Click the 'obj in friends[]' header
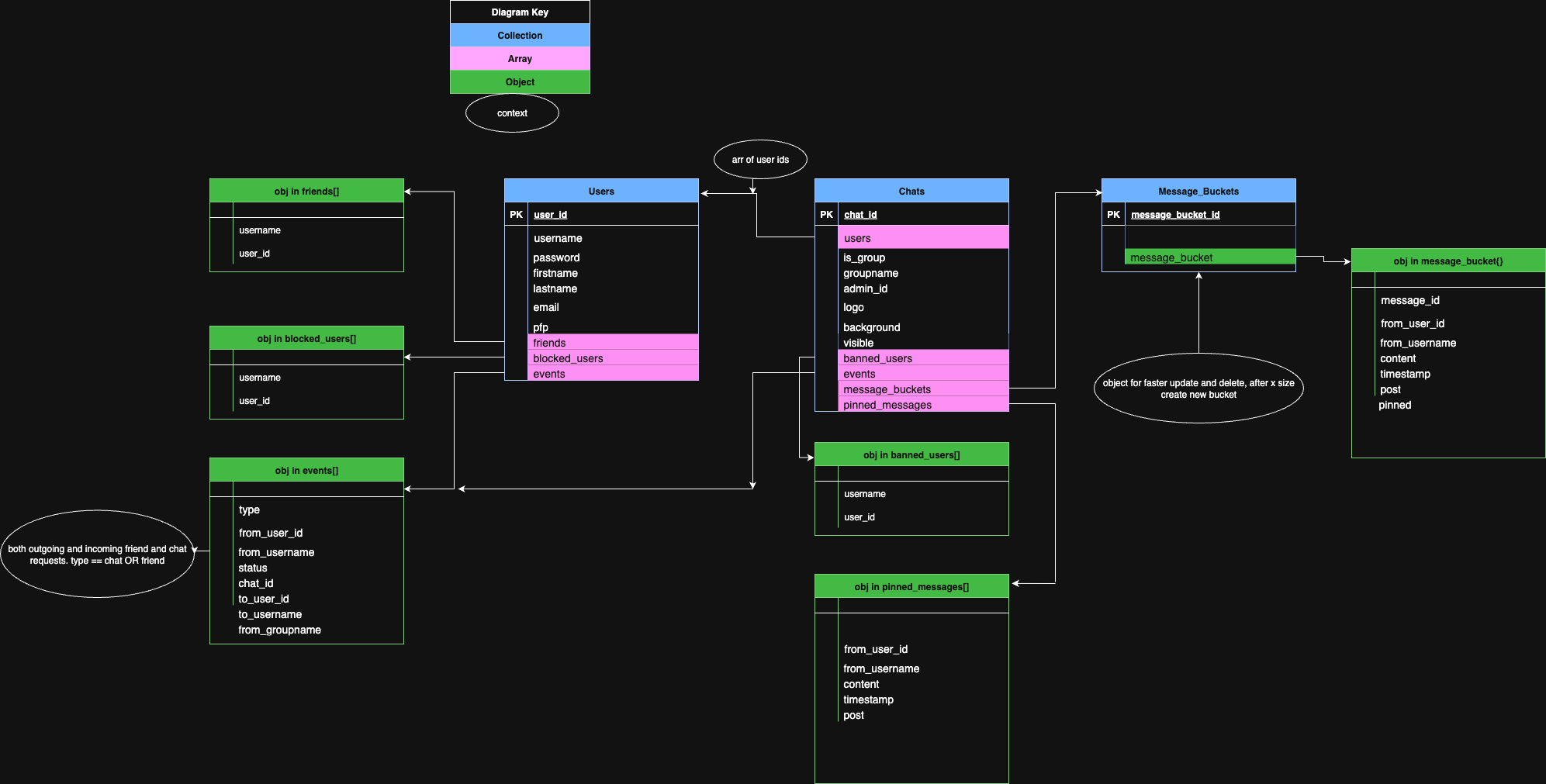 pyautogui.click(x=306, y=191)
